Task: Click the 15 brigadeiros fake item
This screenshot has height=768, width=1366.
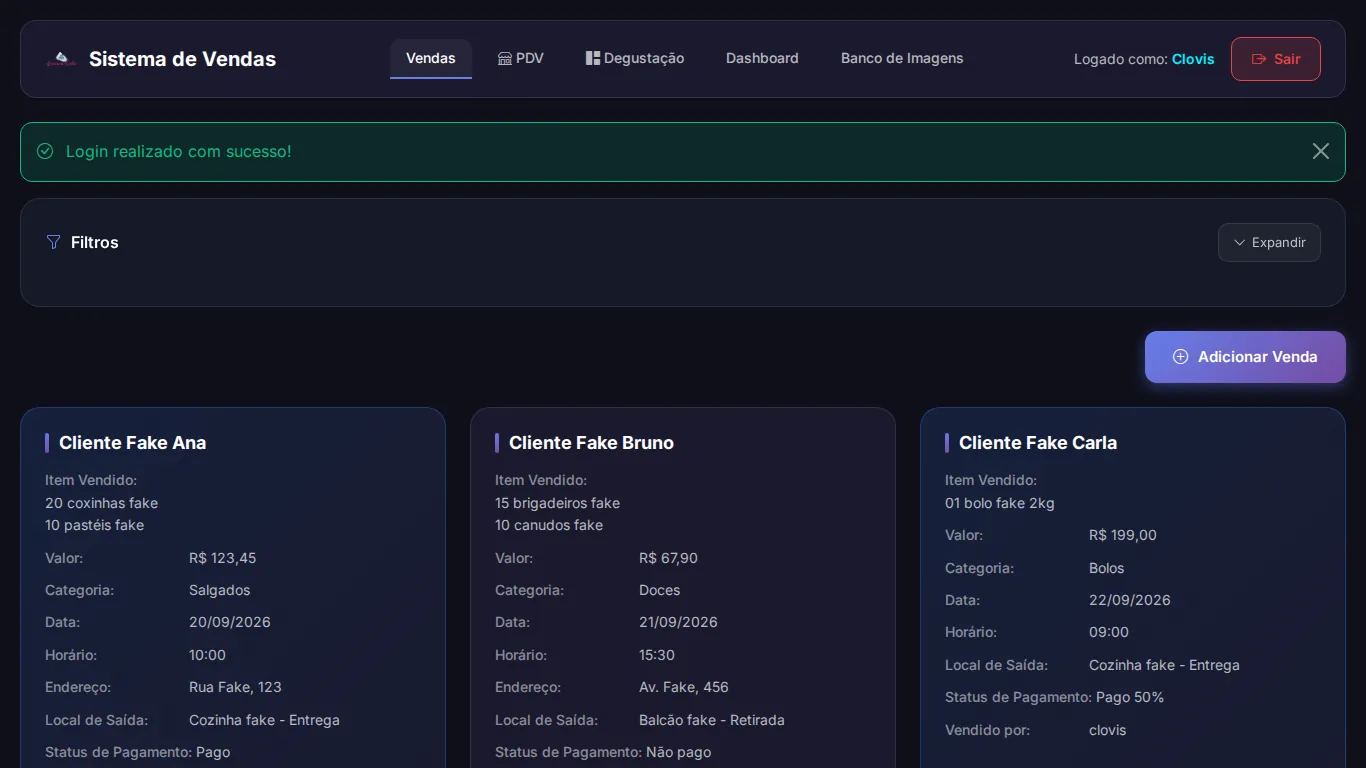Action: [x=557, y=503]
